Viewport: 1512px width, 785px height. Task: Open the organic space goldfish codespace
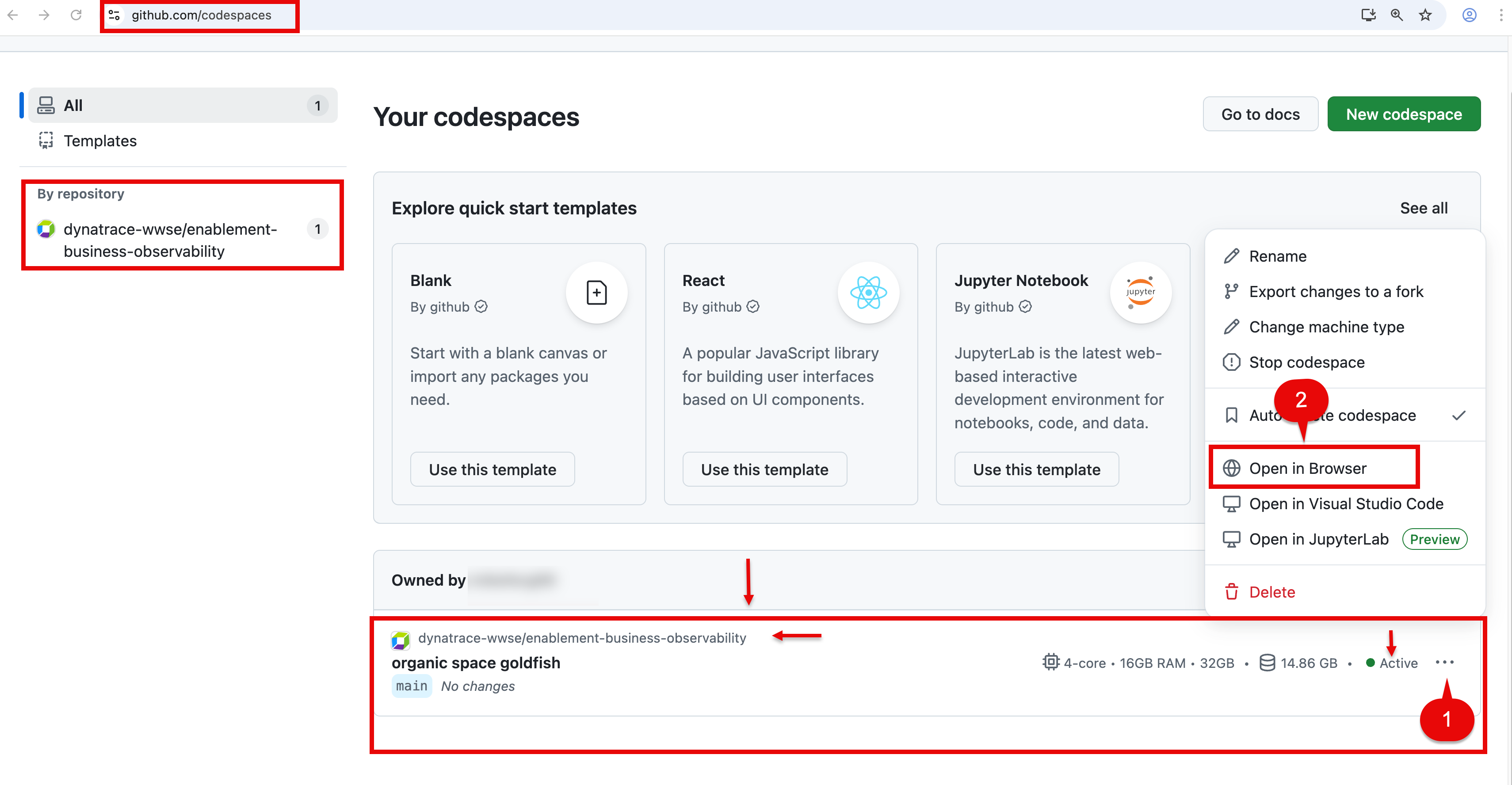click(475, 663)
